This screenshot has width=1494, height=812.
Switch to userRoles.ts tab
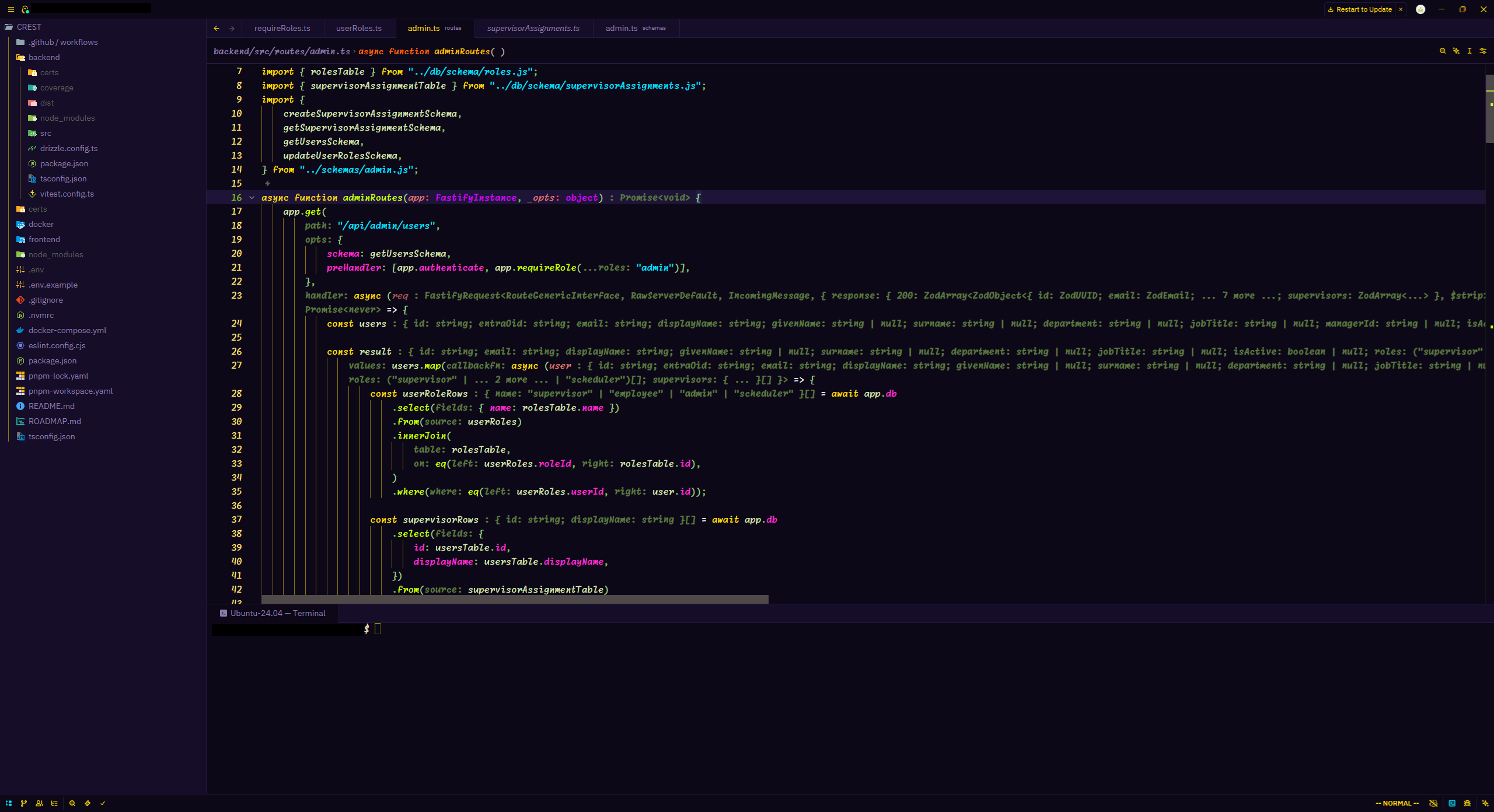pos(359,28)
